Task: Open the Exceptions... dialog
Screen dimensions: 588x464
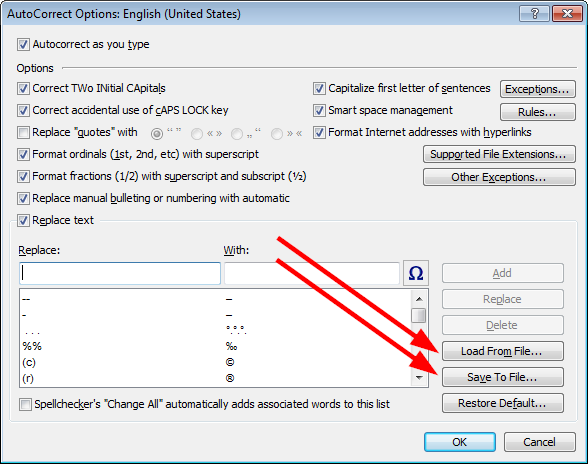Action: [x=537, y=89]
